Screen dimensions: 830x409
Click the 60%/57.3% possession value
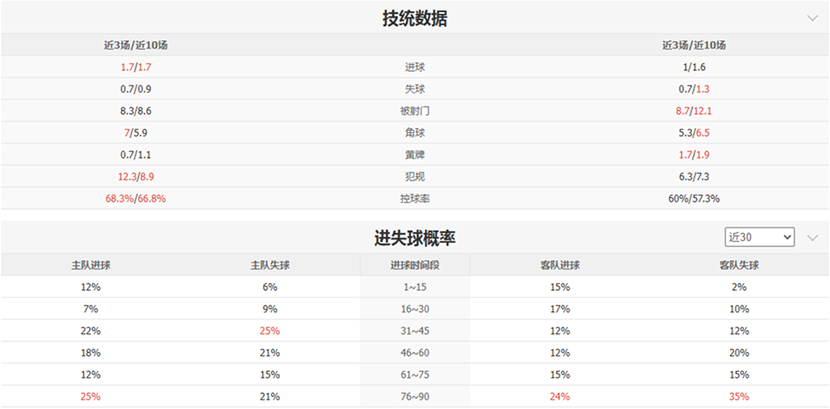click(693, 199)
